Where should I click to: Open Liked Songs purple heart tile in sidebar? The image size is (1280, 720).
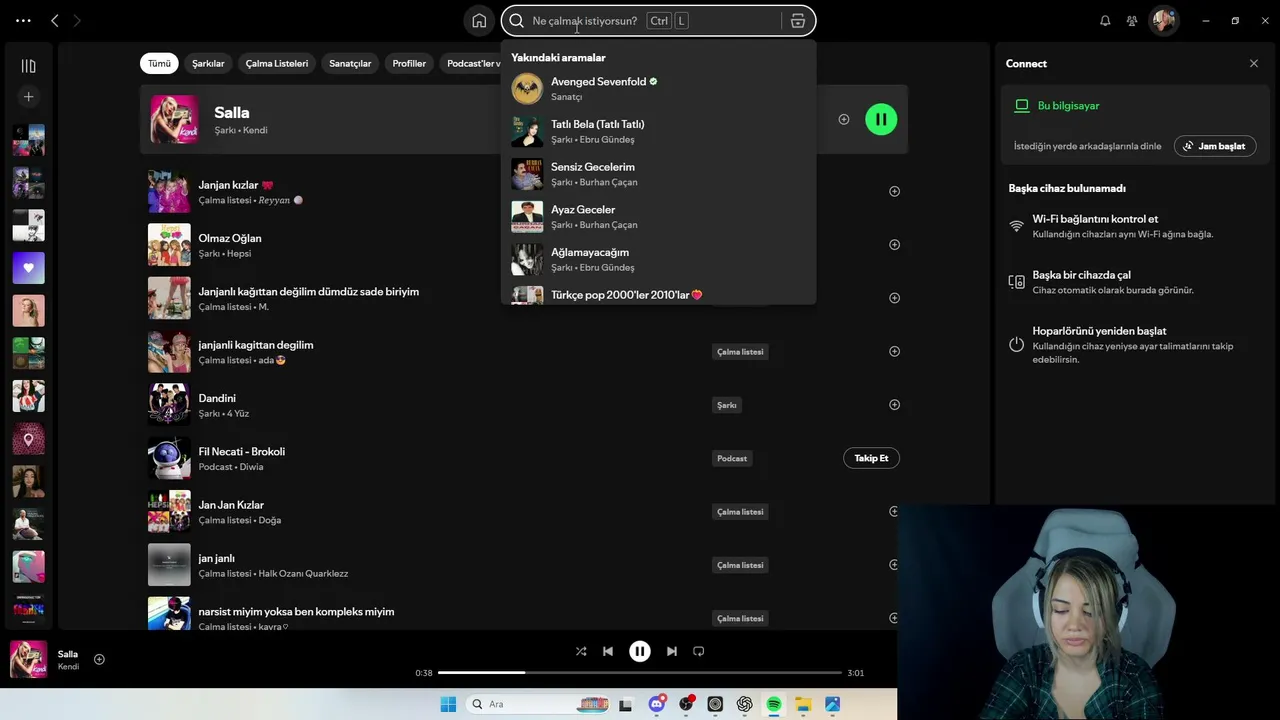tap(28, 268)
